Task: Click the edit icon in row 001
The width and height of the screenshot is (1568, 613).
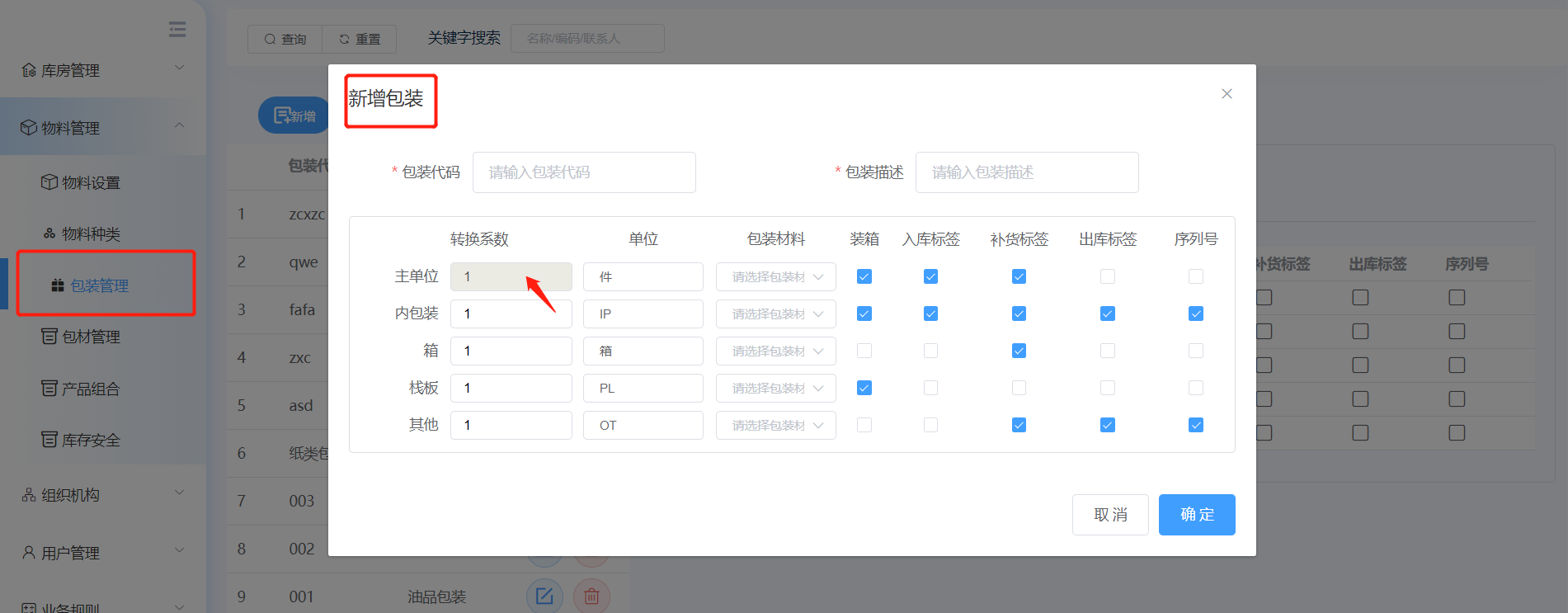Action: click(x=544, y=596)
